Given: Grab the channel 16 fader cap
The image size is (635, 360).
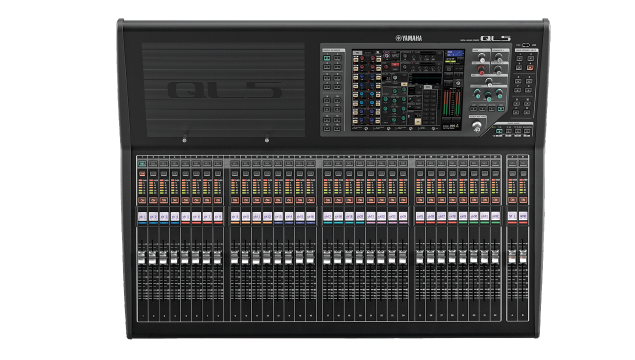Looking at the screenshot, I should coord(311,258).
